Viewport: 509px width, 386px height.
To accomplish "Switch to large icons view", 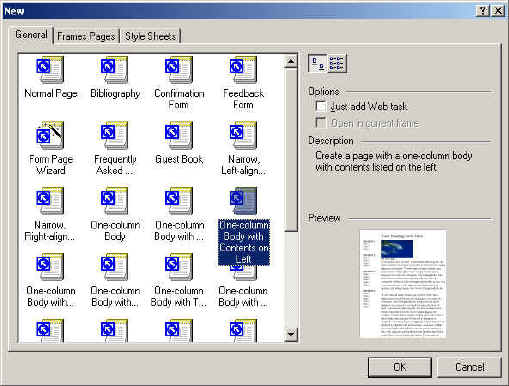I will click(318, 63).
